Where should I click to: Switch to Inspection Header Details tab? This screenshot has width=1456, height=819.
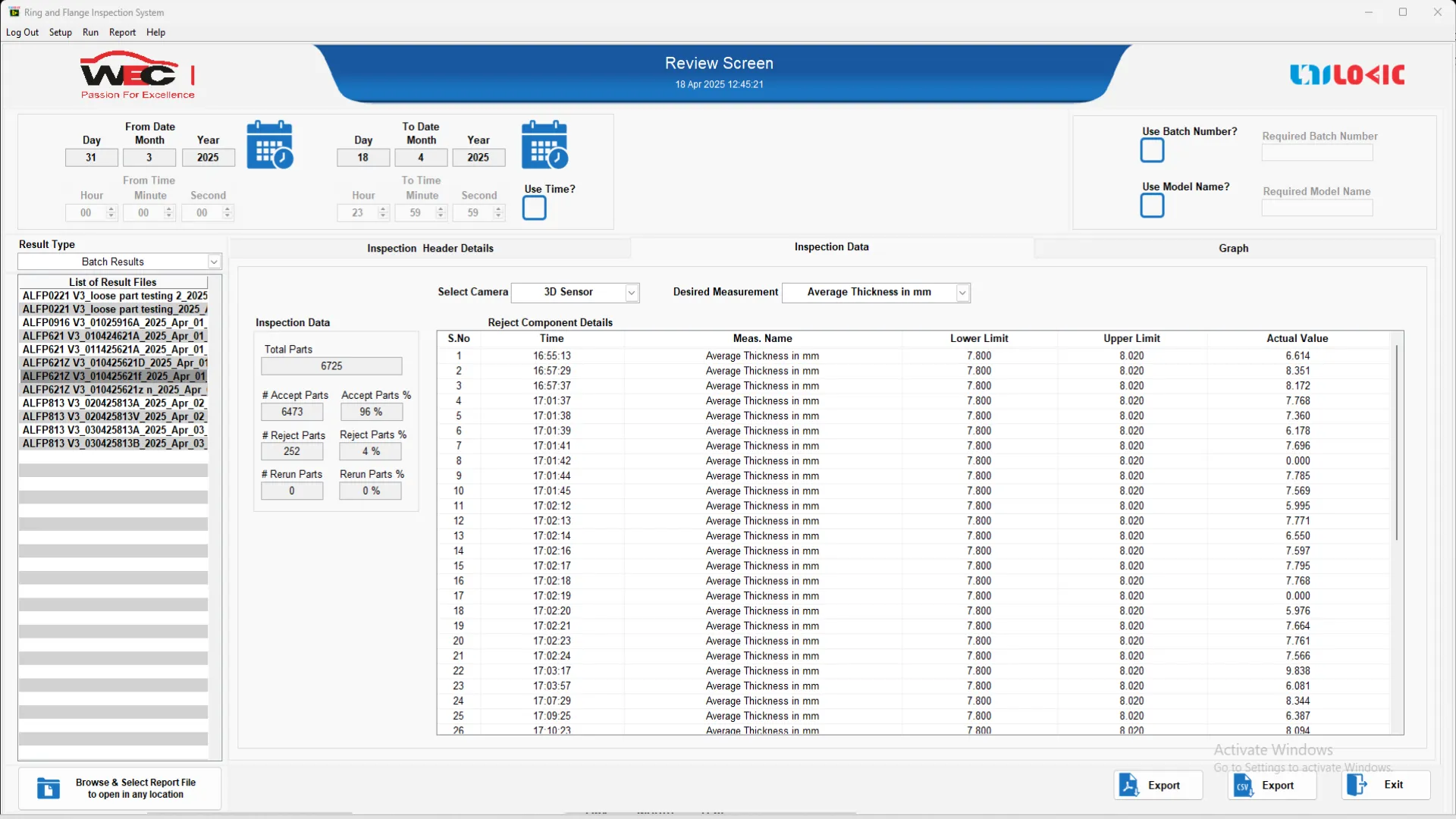(430, 248)
